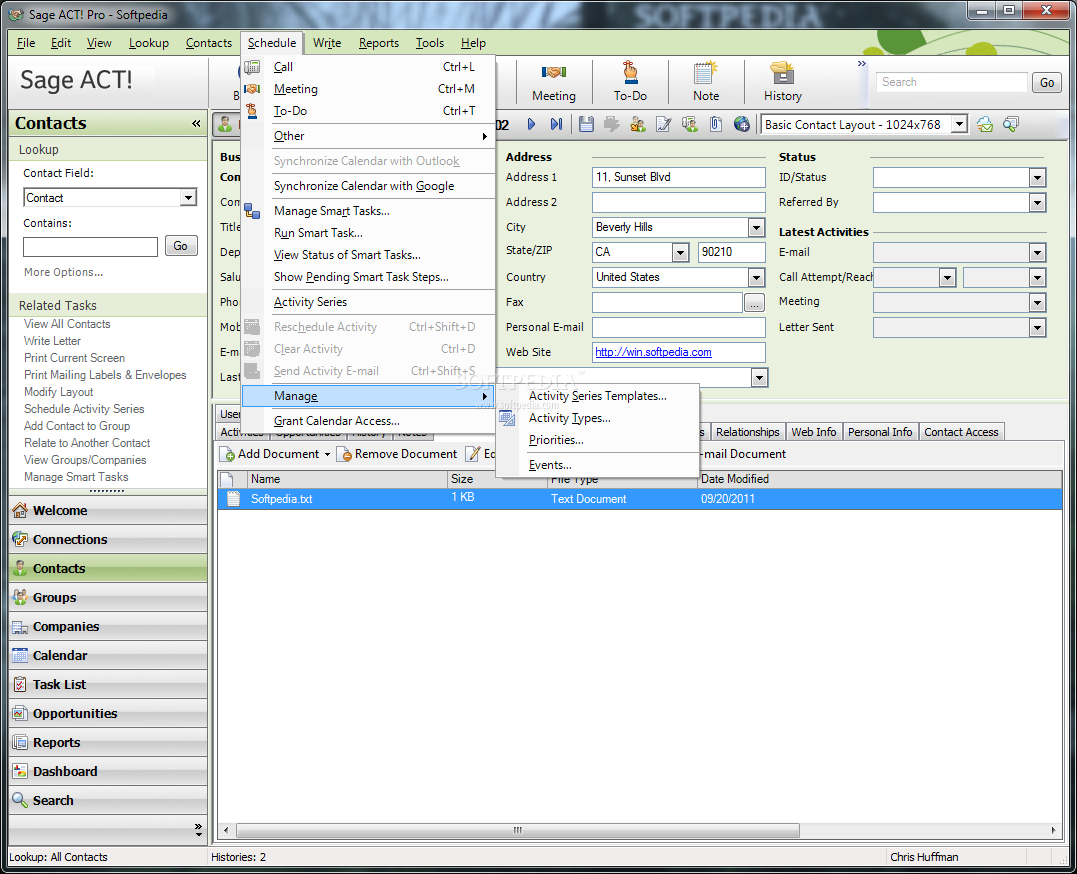
Task: Expand the State CA dropdown arrow
Action: [x=680, y=252]
